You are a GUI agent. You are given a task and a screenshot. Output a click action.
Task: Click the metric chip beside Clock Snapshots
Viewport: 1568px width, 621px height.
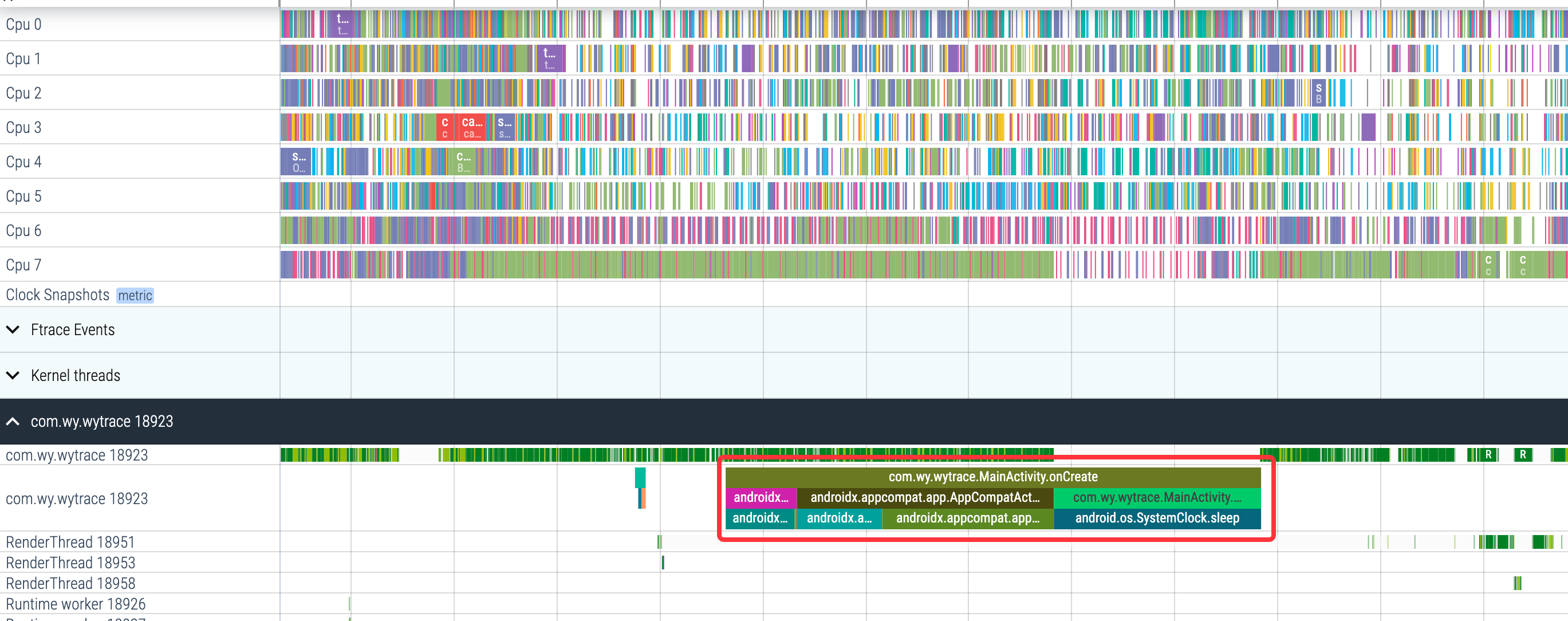pos(135,295)
